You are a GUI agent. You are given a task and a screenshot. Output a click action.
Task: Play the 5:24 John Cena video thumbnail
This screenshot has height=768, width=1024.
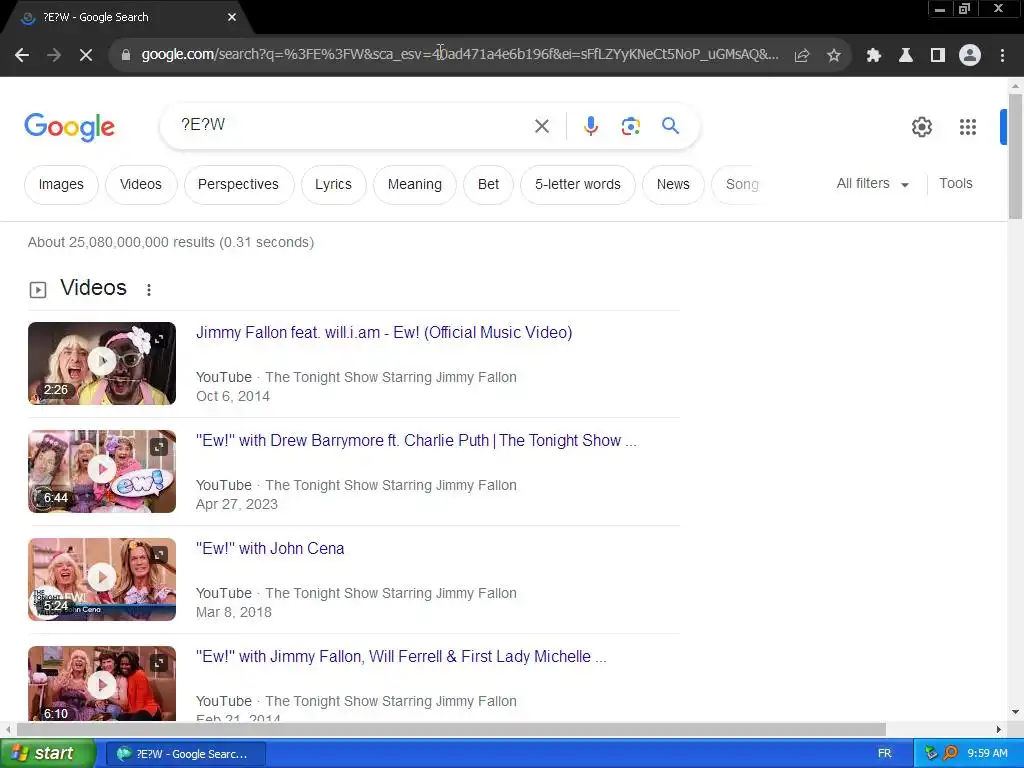(x=102, y=579)
